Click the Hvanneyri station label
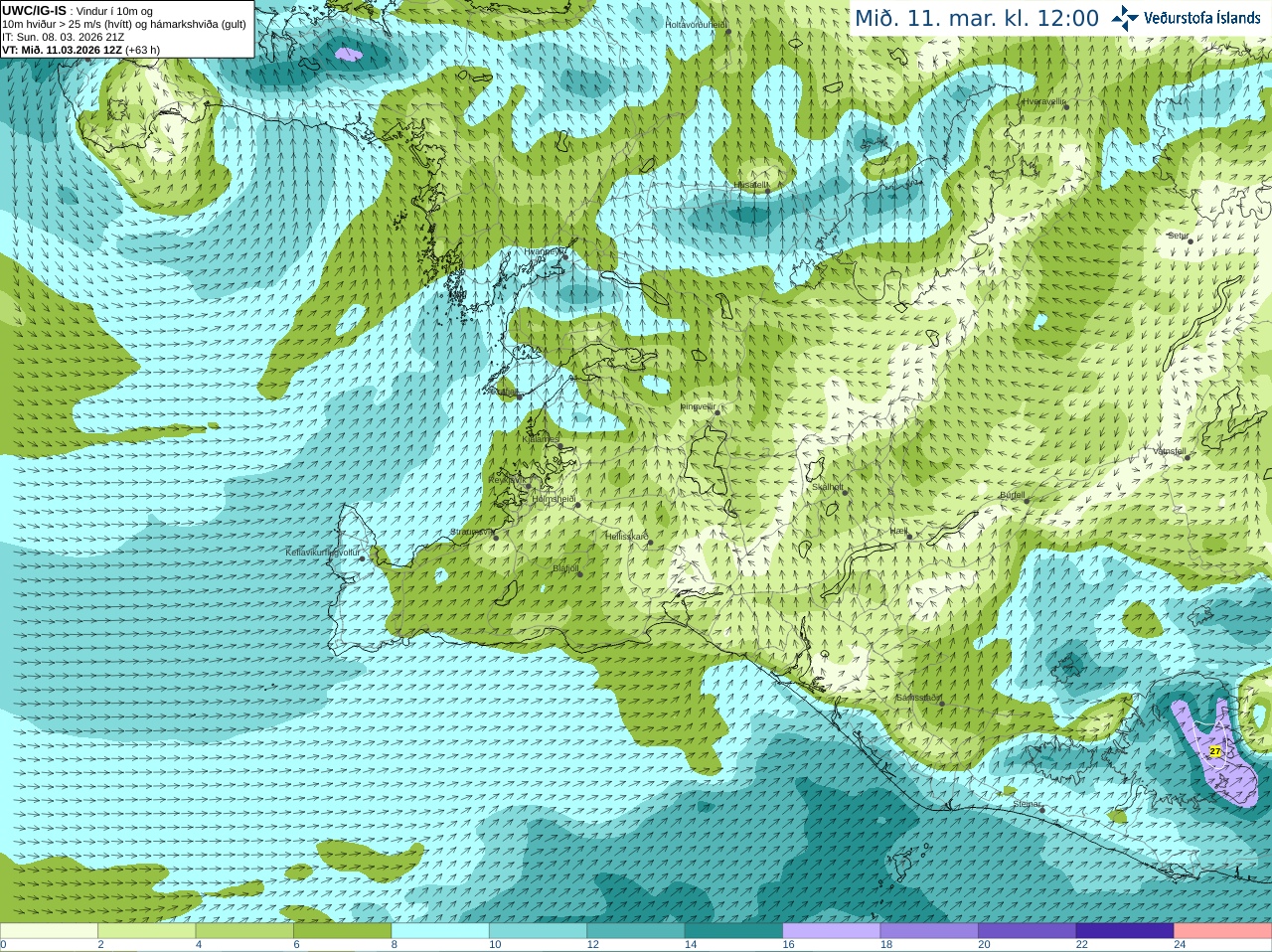1272x952 pixels. 544,251
